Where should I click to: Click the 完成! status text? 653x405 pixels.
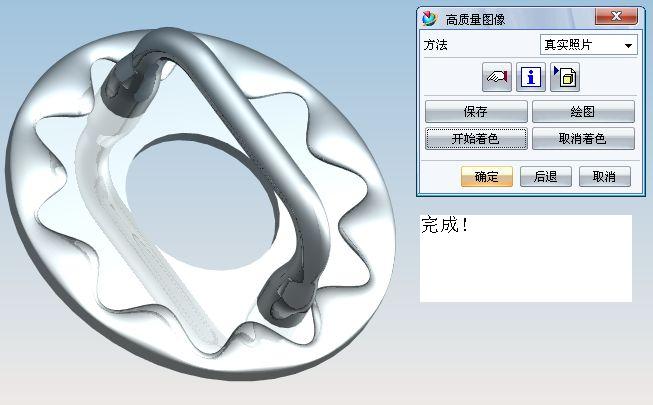coord(444,225)
